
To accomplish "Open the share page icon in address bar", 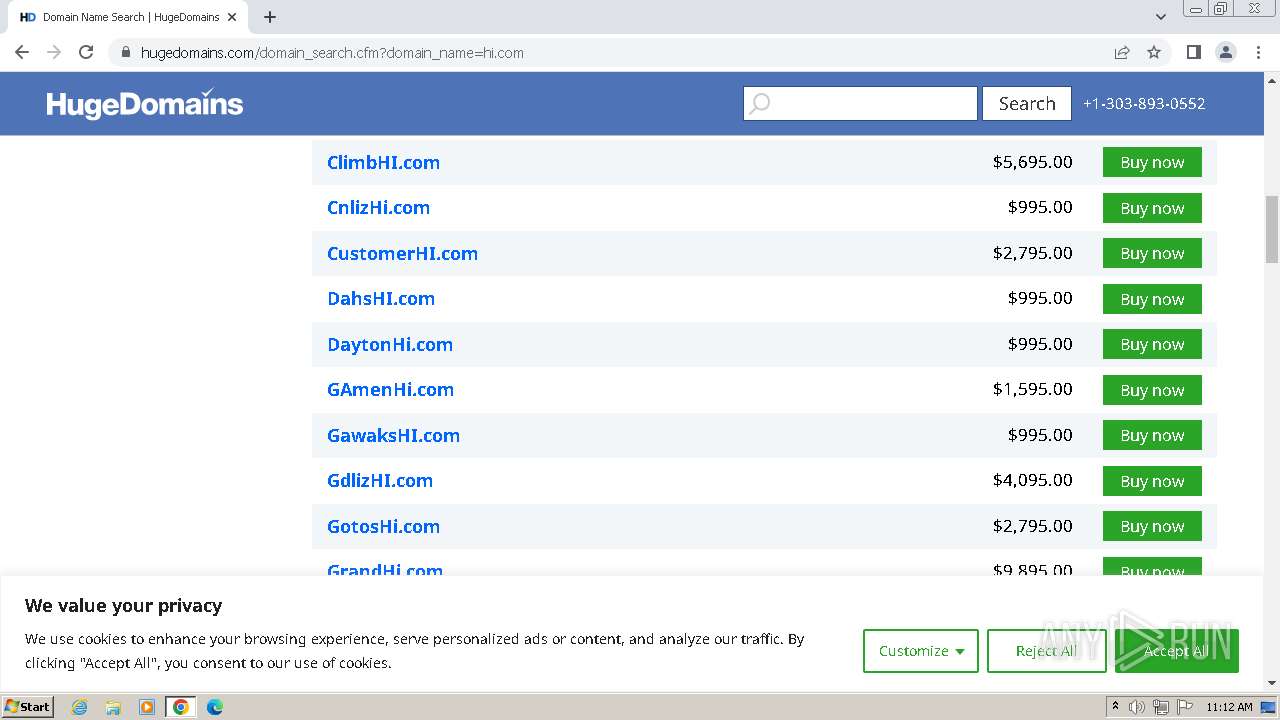I will pos(1122,53).
